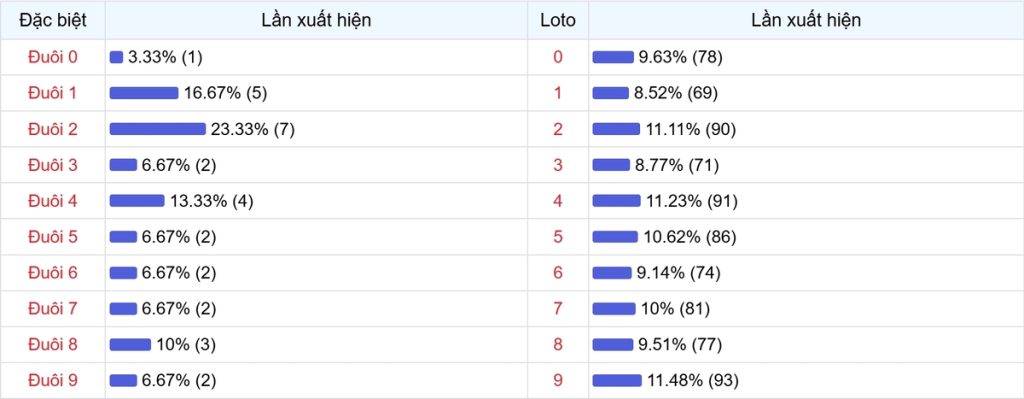This screenshot has height=399, width=1024.
Task: Click the 10% (3) bar for Đuôi 8
Action: point(130,345)
